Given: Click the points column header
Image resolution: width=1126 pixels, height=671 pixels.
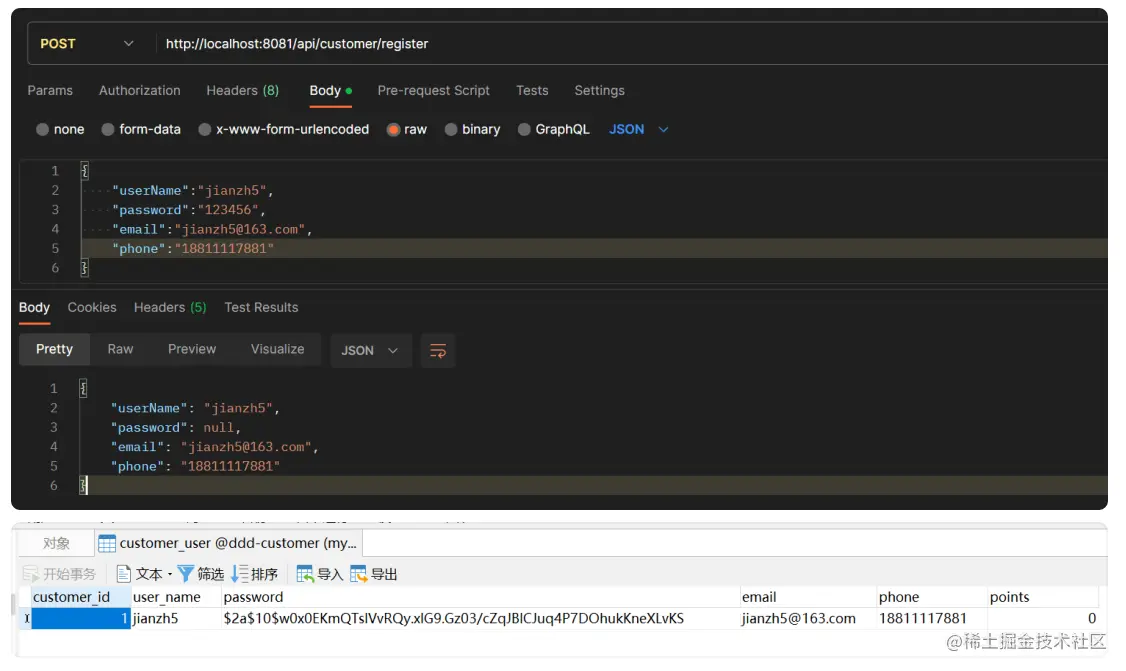Looking at the screenshot, I should (x=1043, y=597).
